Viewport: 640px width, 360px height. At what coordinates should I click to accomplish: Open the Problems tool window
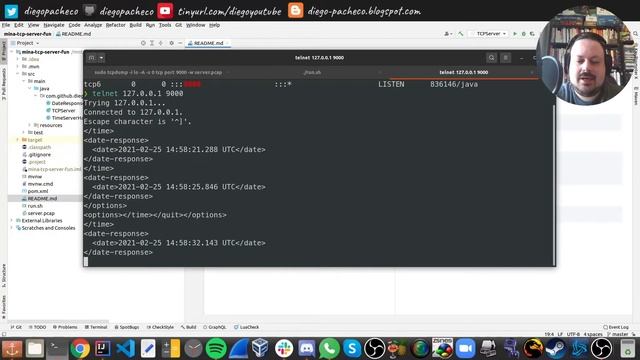click(x=65, y=327)
